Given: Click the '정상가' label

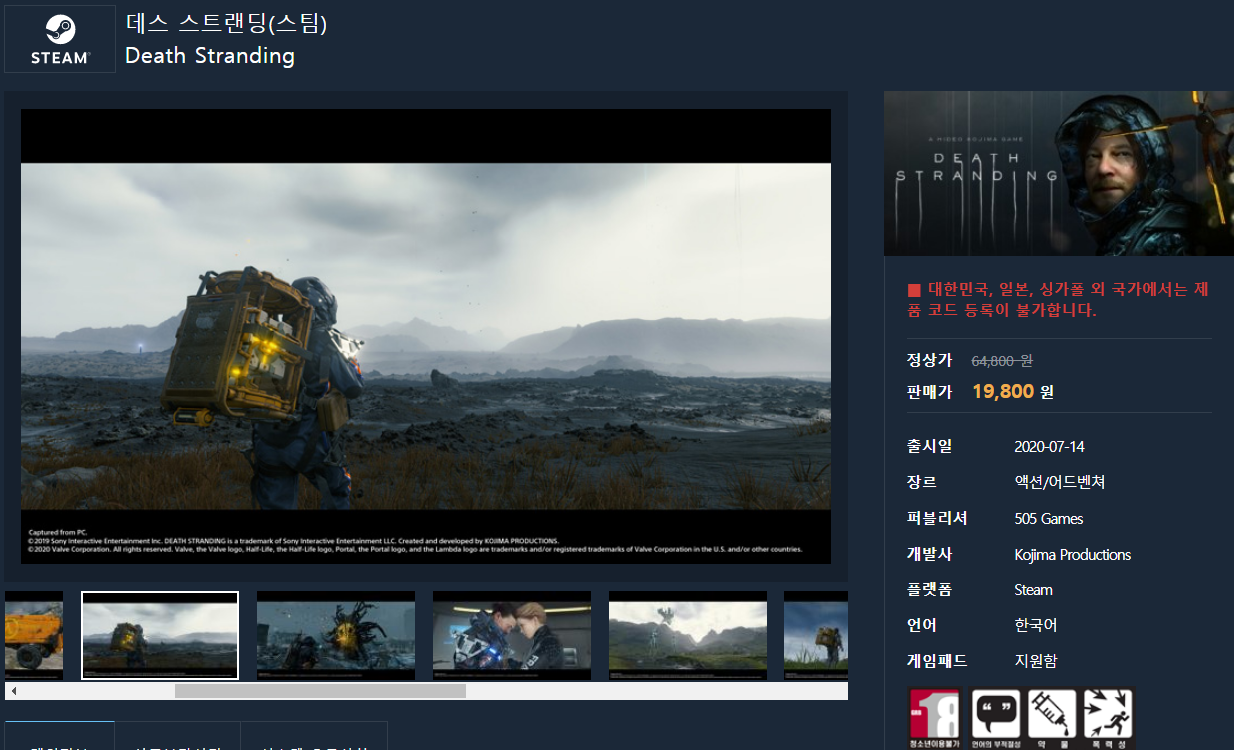Looking at the screenshot, I should (929, 360).
